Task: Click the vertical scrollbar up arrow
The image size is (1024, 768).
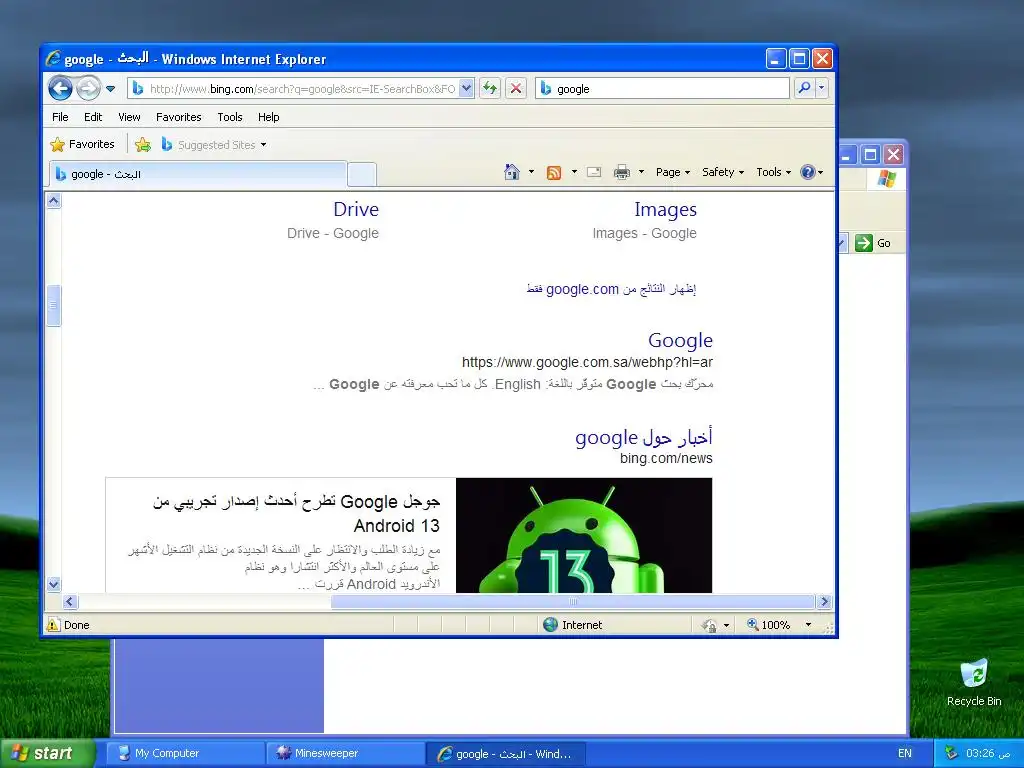Action: tap(54, 200)
